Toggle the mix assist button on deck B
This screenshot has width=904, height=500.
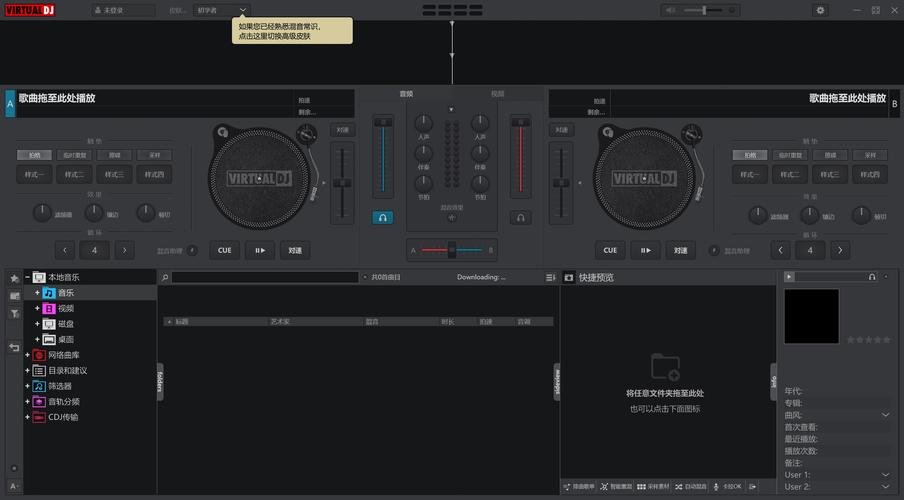pyautogui.click(x=714, y=250)
